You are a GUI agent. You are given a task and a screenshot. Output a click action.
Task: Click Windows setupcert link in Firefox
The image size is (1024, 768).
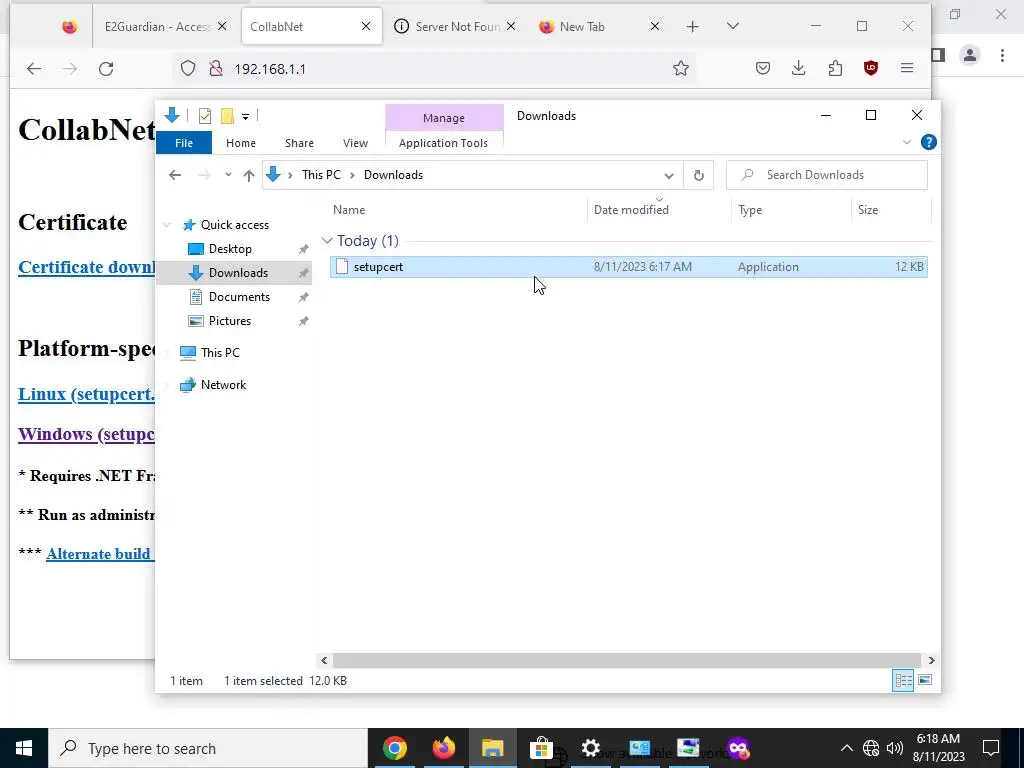tap(86, 434)
